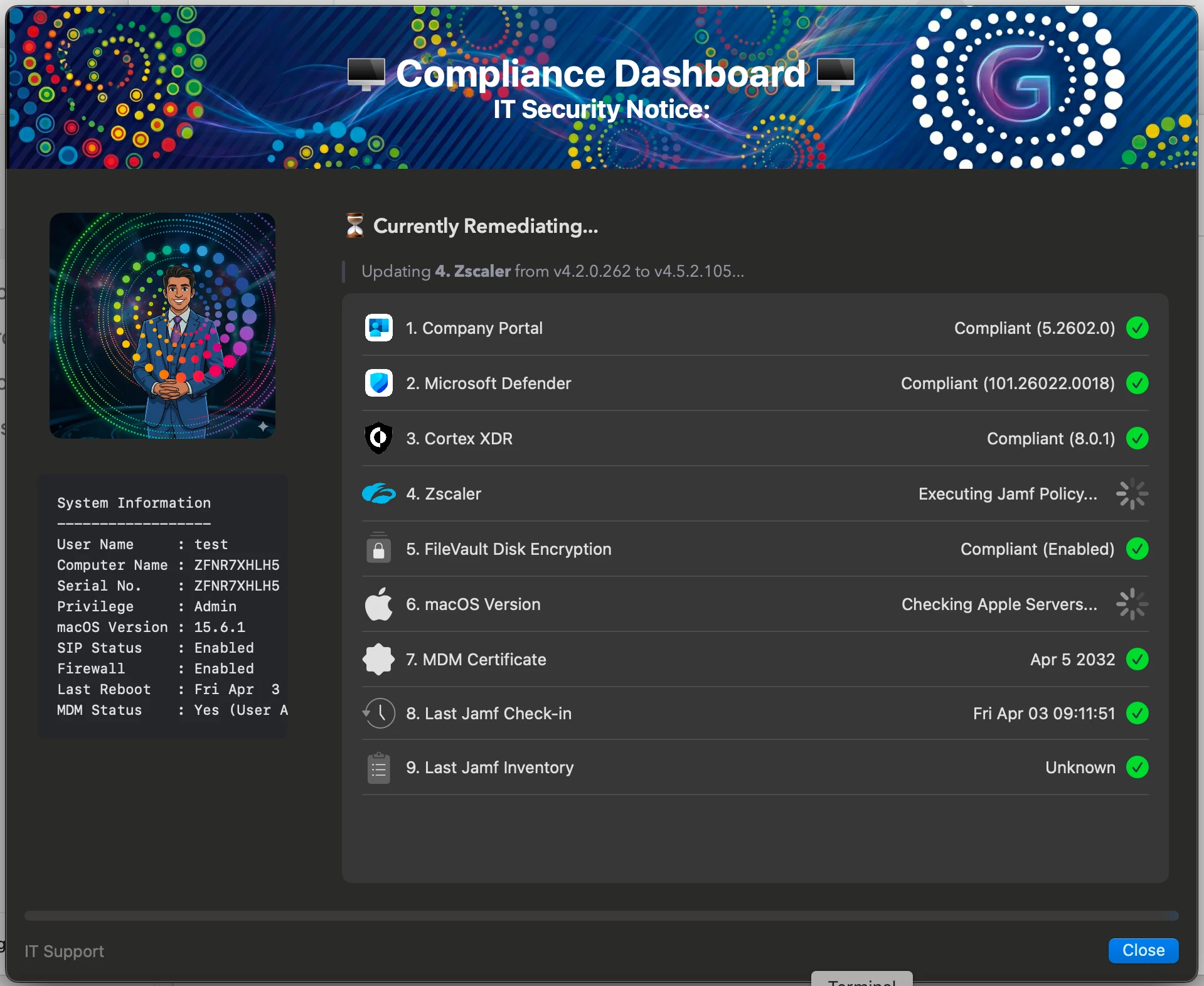The image size is (1204, 986).
Task: Click the Apple logo for macOS Version
Action: tap(379, 604)
